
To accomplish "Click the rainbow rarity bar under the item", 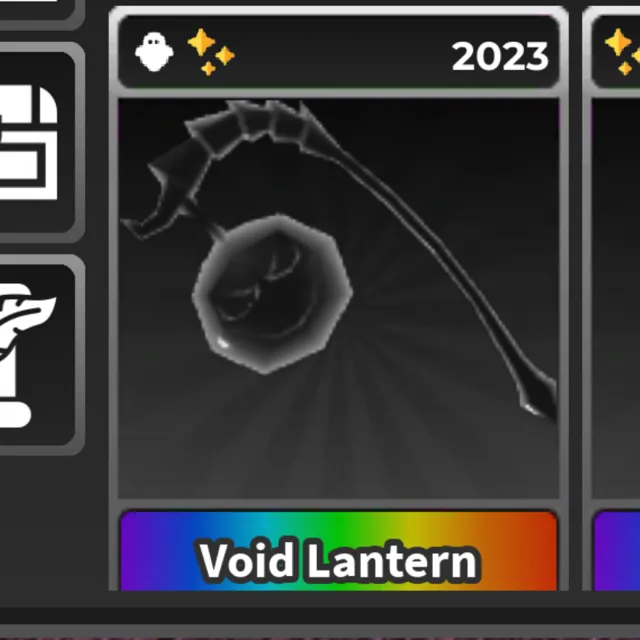I will [338, 551].
